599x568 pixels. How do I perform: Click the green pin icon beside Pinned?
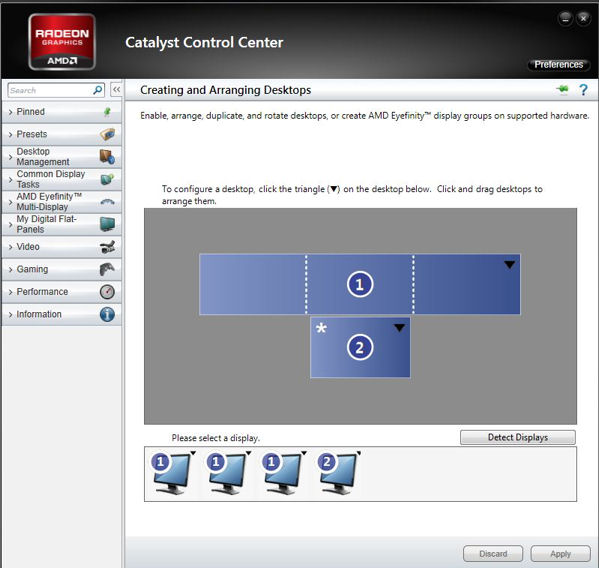coord(107,112)
